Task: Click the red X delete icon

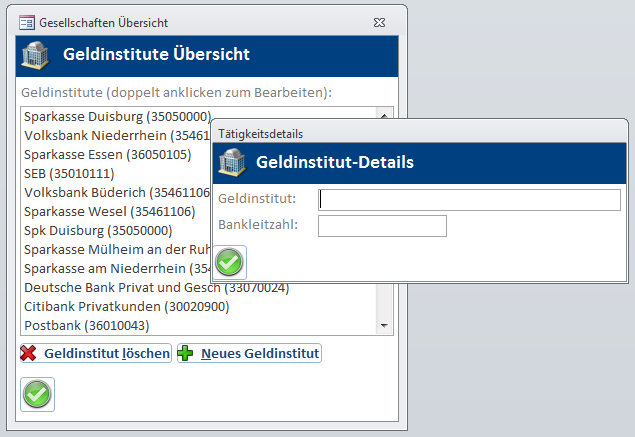Action: (29, 353)
